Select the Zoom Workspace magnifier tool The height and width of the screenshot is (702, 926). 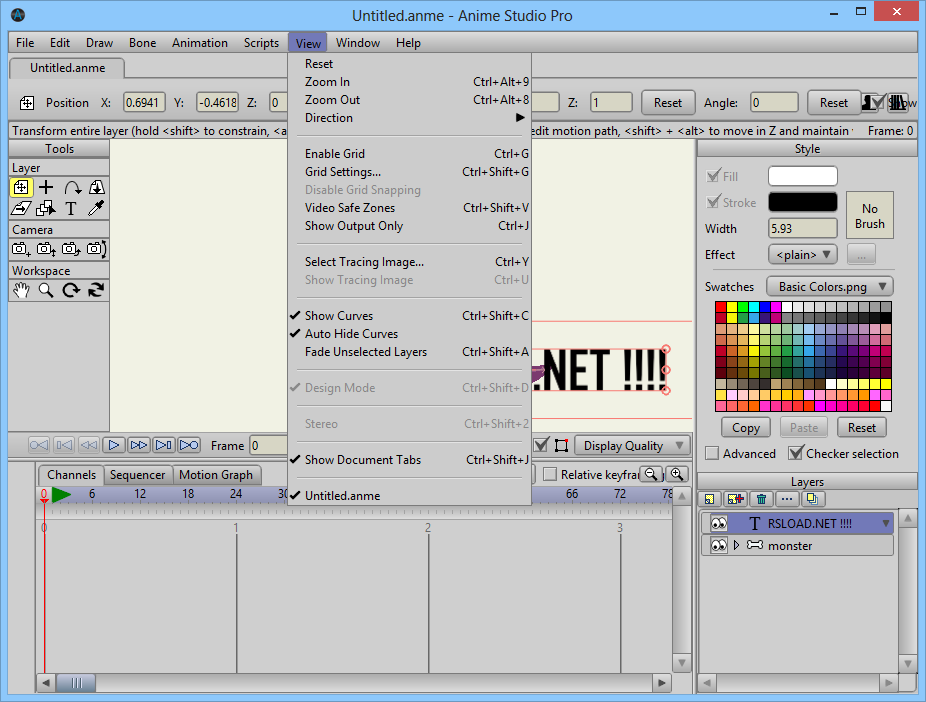(x=46, y=290)
